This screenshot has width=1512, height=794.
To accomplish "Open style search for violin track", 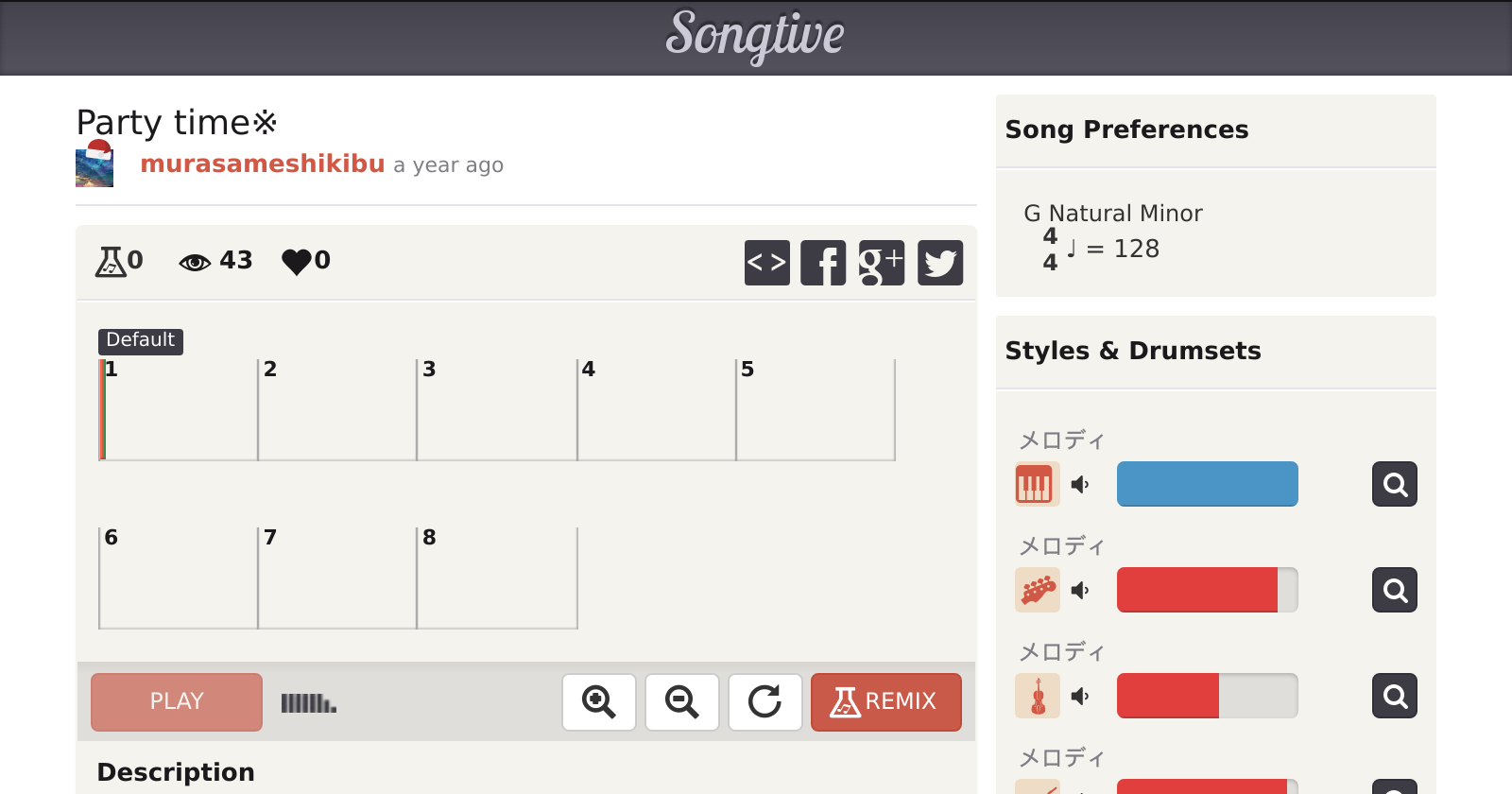I will click(1395, 696).
